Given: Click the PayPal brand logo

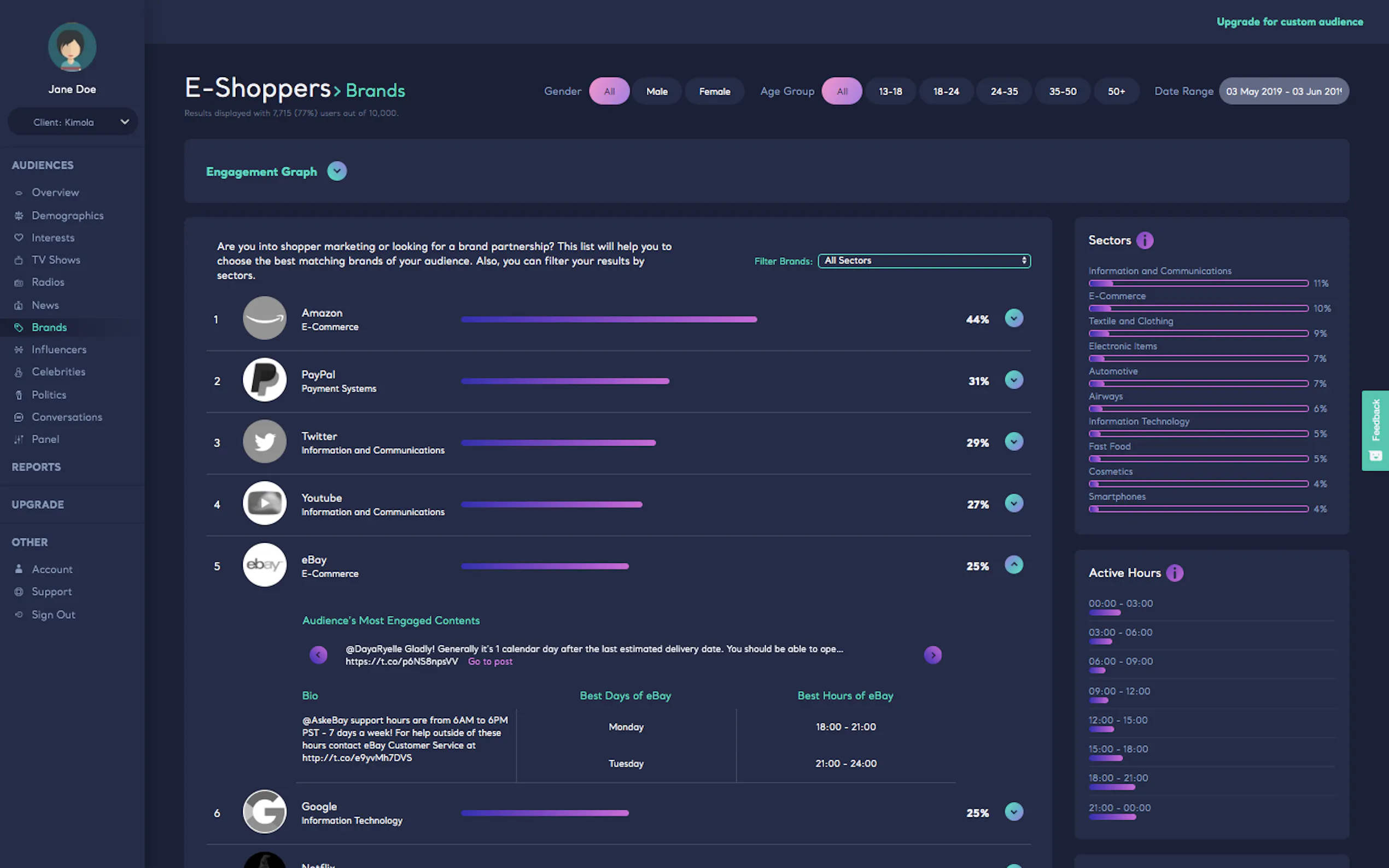Looking at the screenshot, I should (x=264, y=380).
